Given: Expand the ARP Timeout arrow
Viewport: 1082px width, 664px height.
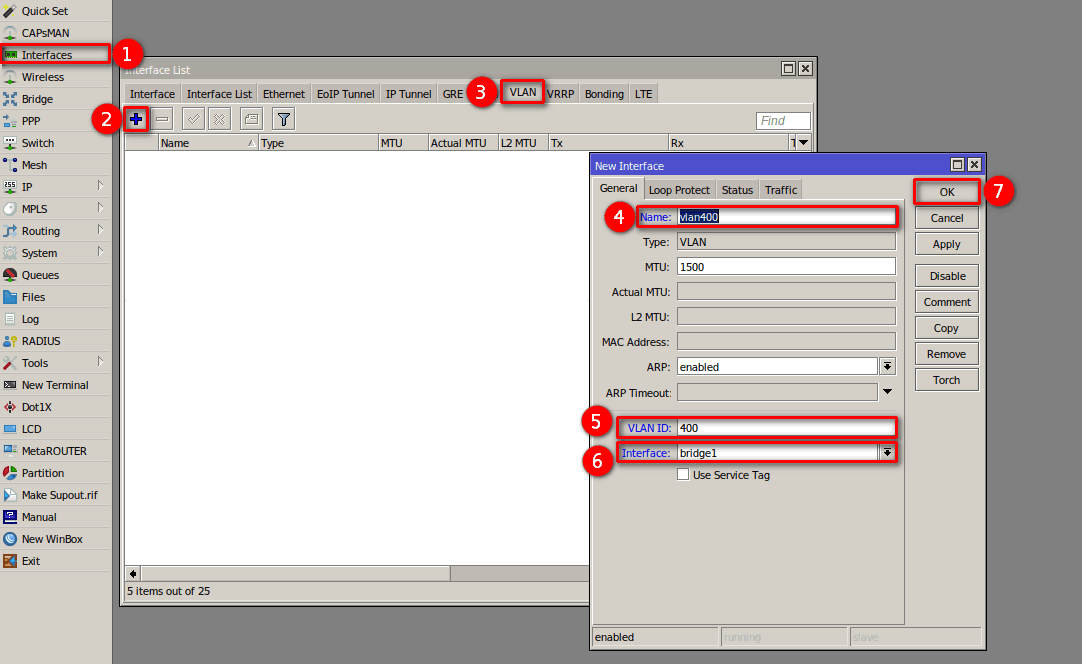Looking at the screenshot, I should point(886,392).
